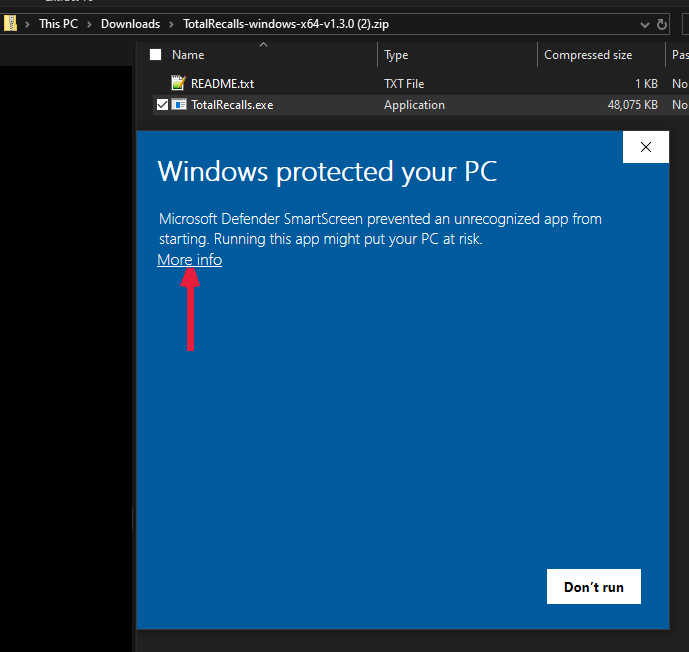Sort by the Type column header

pos(396,54)
